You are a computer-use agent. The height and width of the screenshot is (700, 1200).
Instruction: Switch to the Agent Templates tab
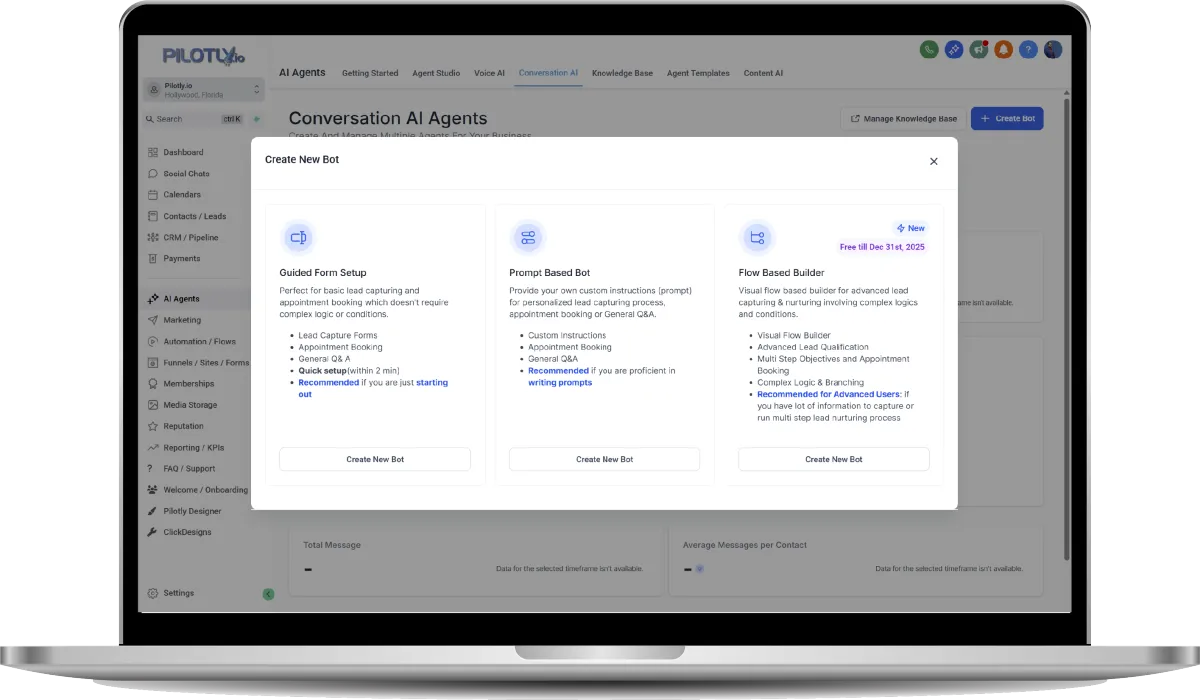tap(698, 73)
